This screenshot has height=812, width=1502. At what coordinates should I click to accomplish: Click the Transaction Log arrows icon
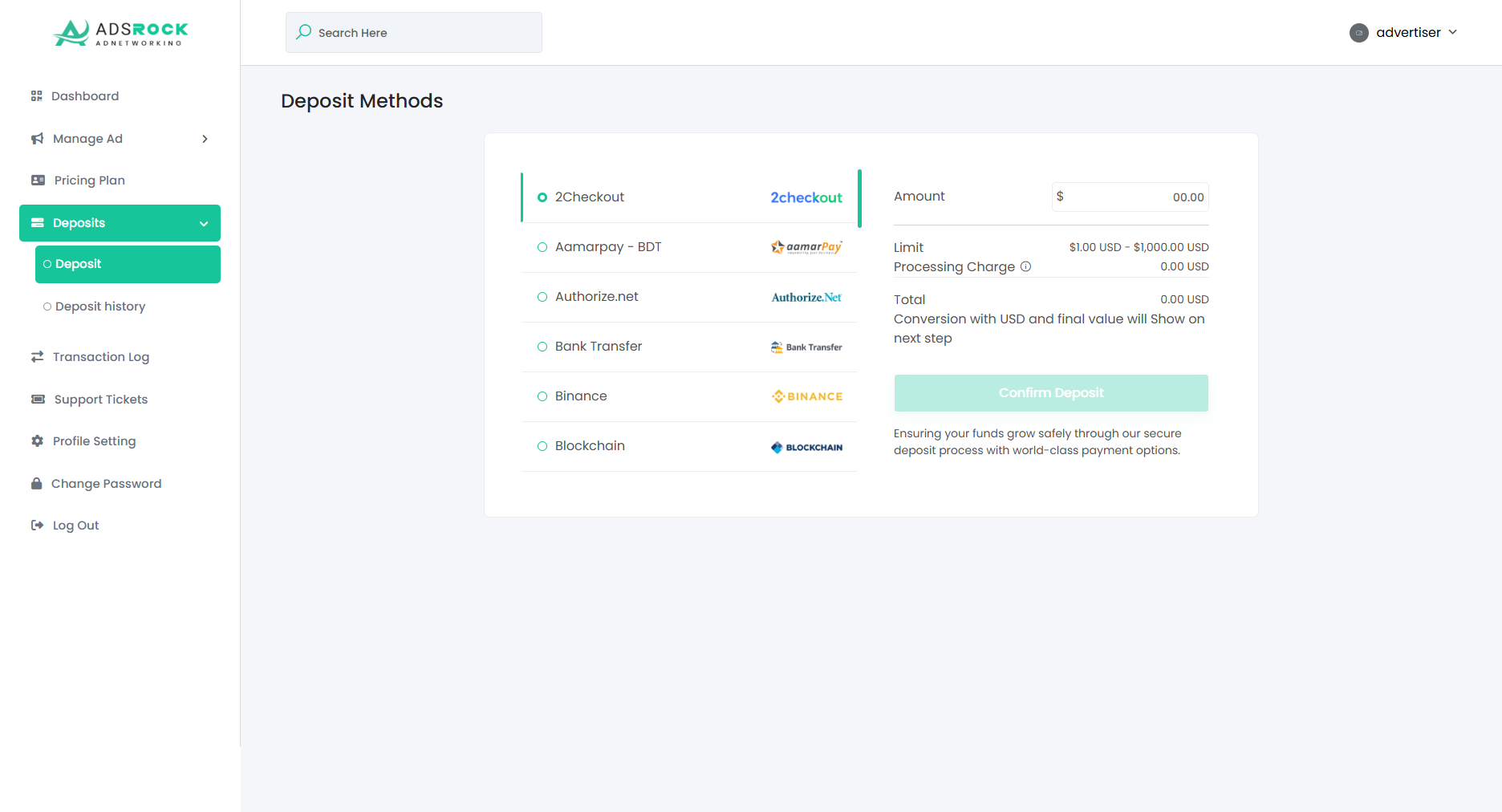click(37, 356)
